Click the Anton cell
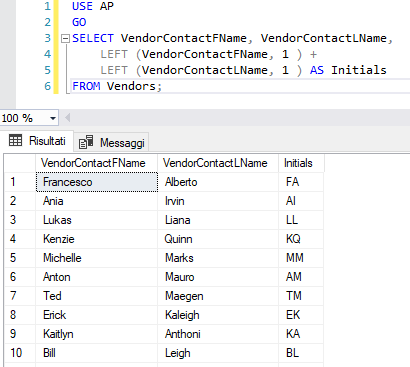Image resolution: width=410 pixels, height=367 pixels. click(x=96, y=277)
